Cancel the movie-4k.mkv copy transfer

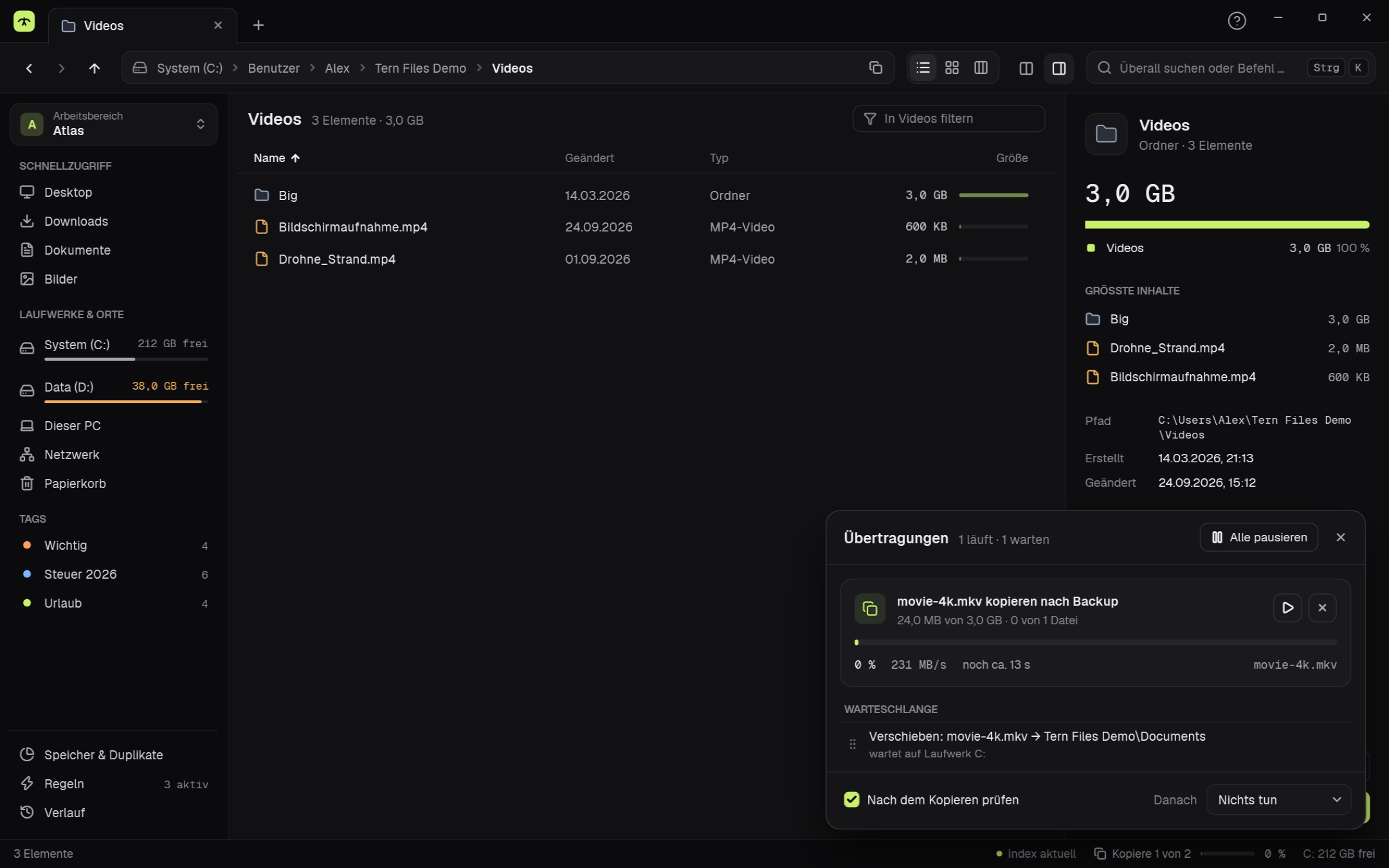coord(1322,608)
